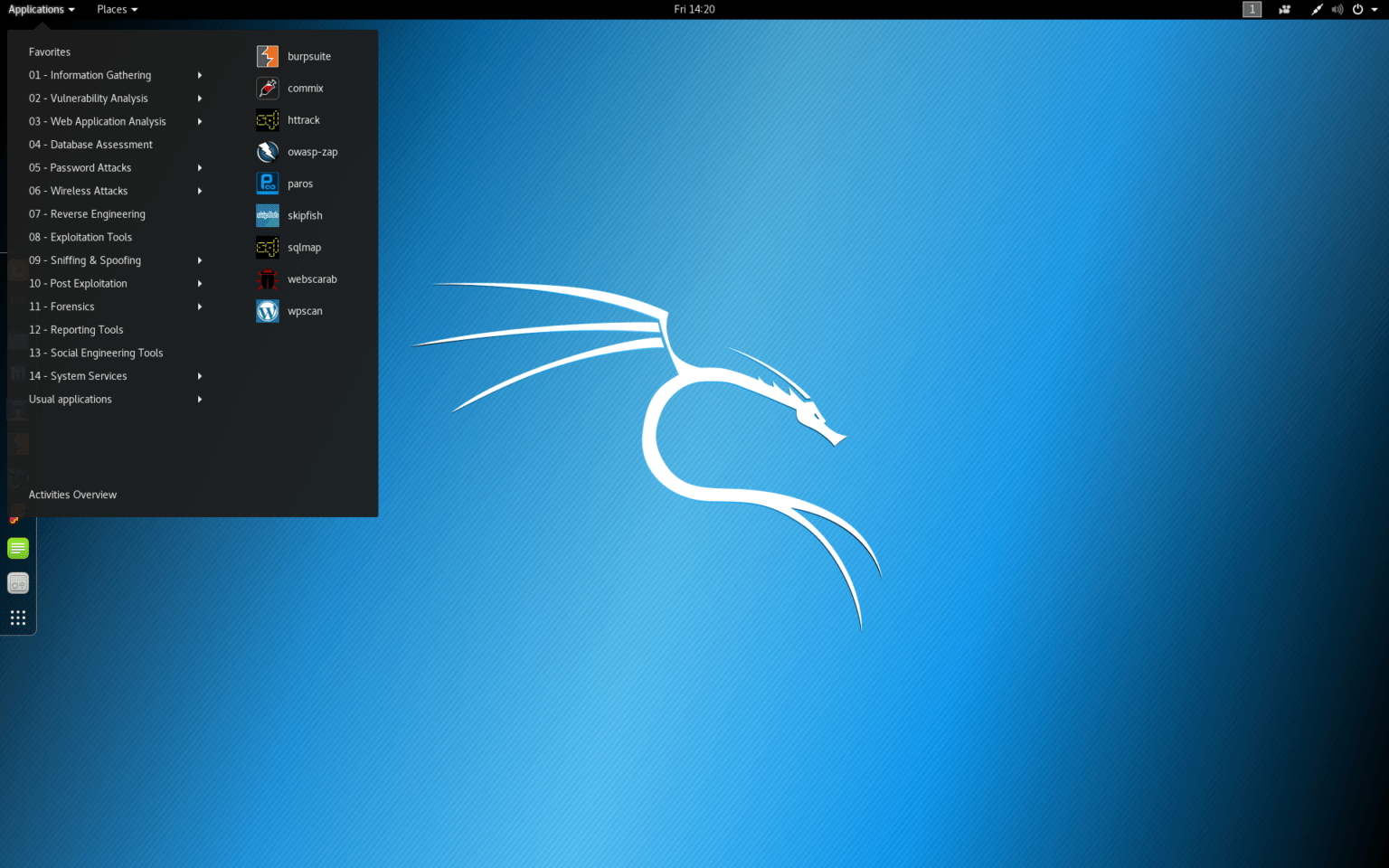
Task: Open the paros proxy tool
Action: click(x=298, y=183)
